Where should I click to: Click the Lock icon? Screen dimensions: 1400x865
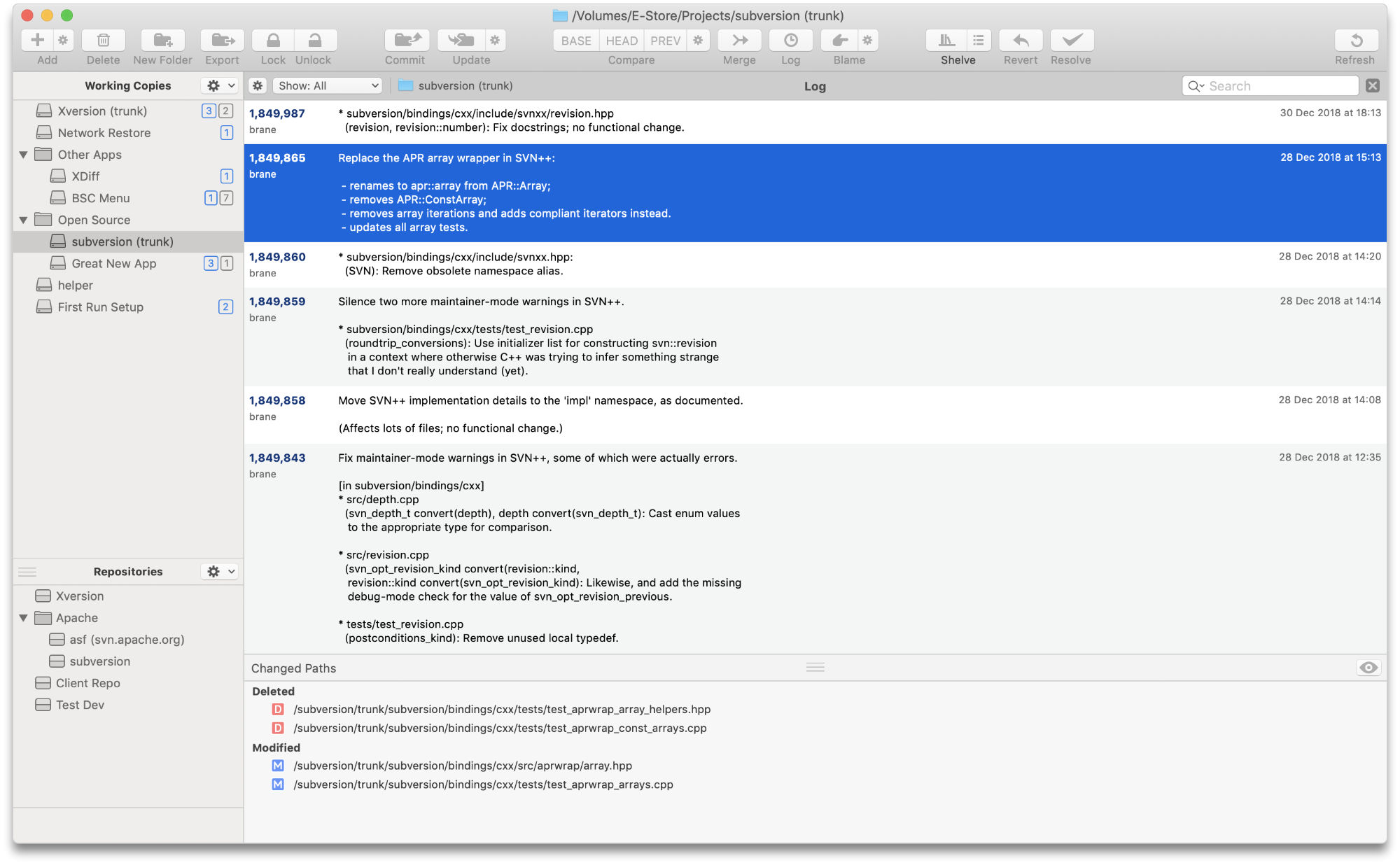273,40
